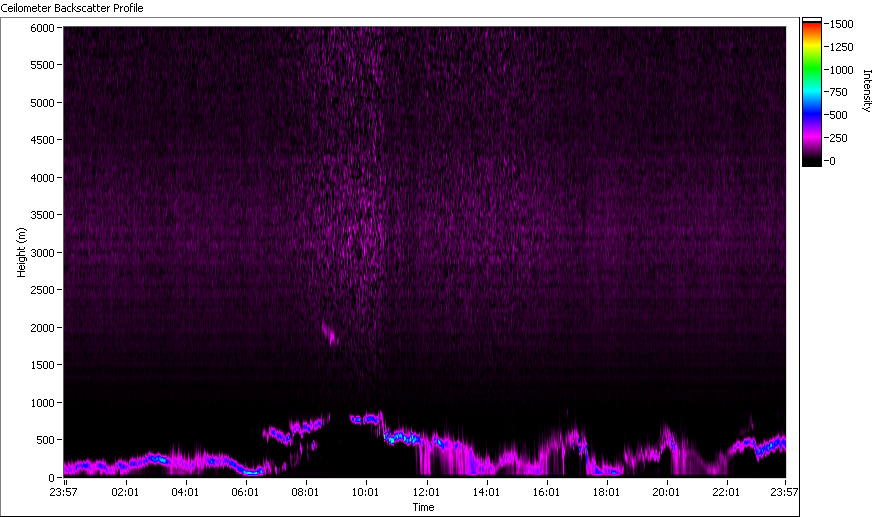Click the Intensity color scale label
The image size is (876, 517).
[867, 91]
